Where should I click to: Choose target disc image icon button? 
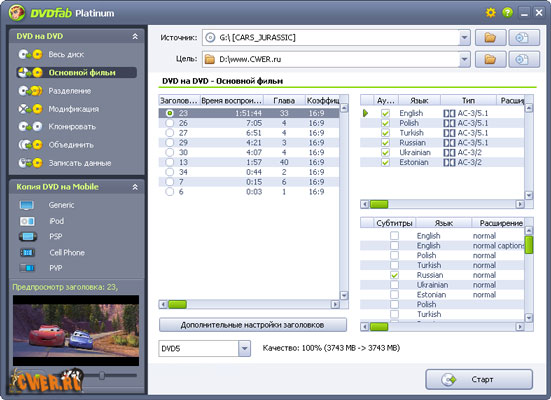(524, 59)
